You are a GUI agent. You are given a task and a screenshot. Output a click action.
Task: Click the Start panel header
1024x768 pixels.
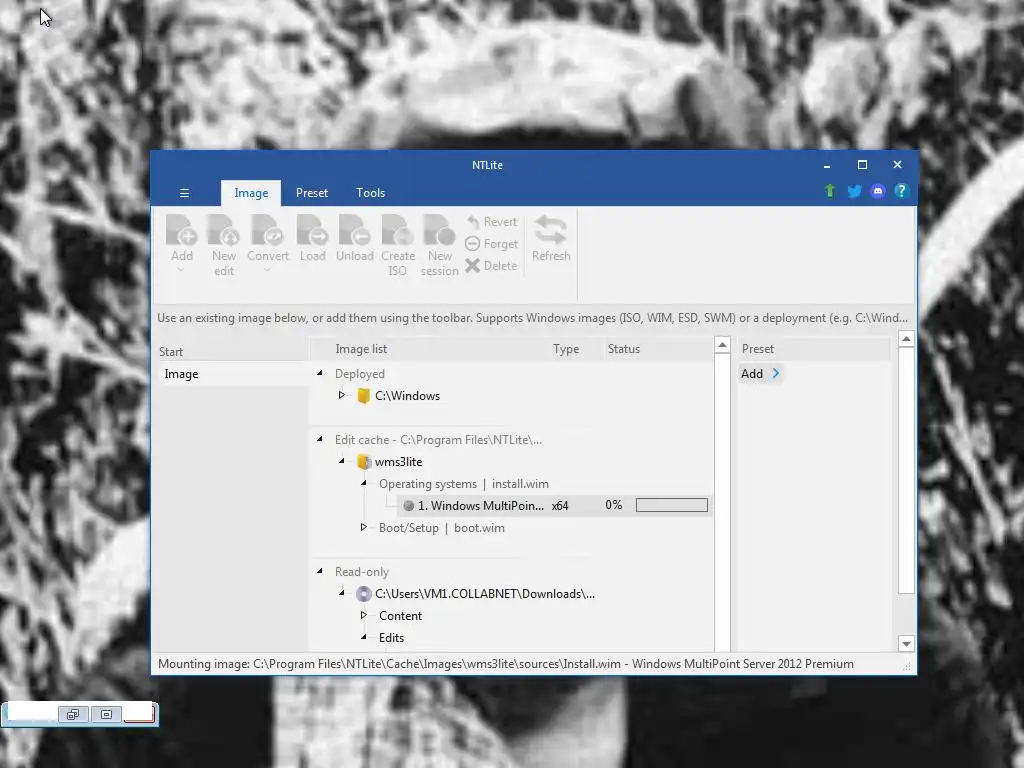tap(171, 351)
